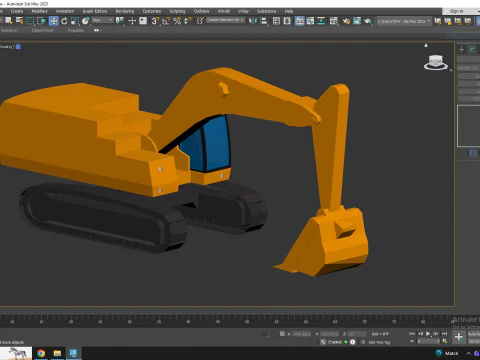The width and height of the screenshot is (480, 360).
Task: Open the Customize menu
Action: pos(152,11)
